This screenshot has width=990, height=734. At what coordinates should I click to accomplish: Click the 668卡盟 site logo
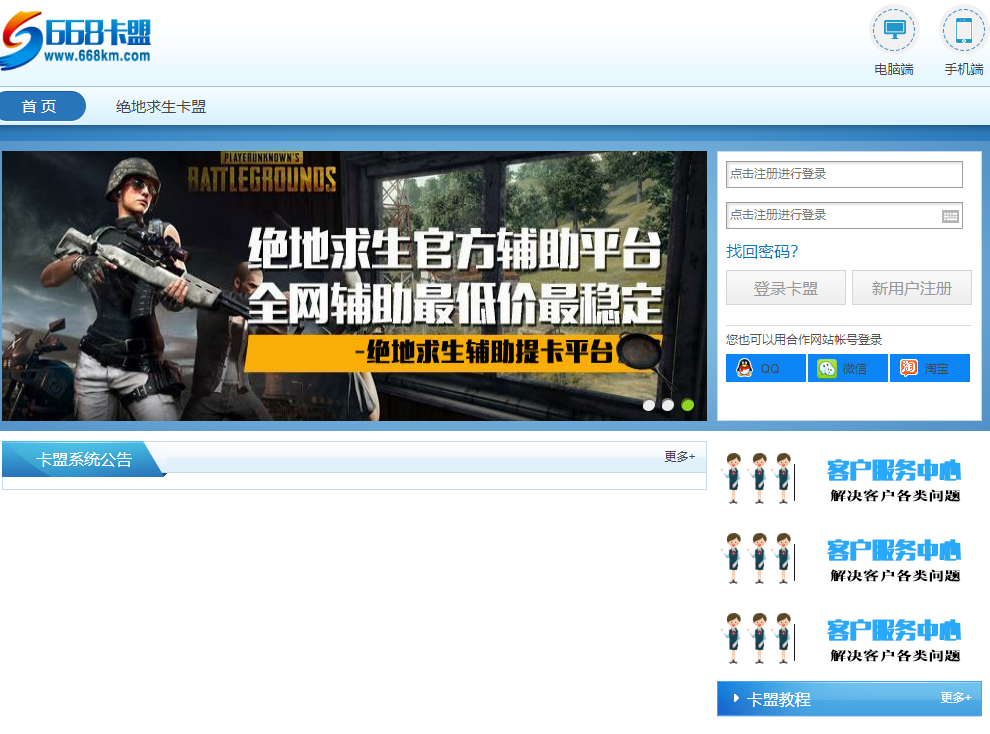pyautogui.click(x=76, y=39)
